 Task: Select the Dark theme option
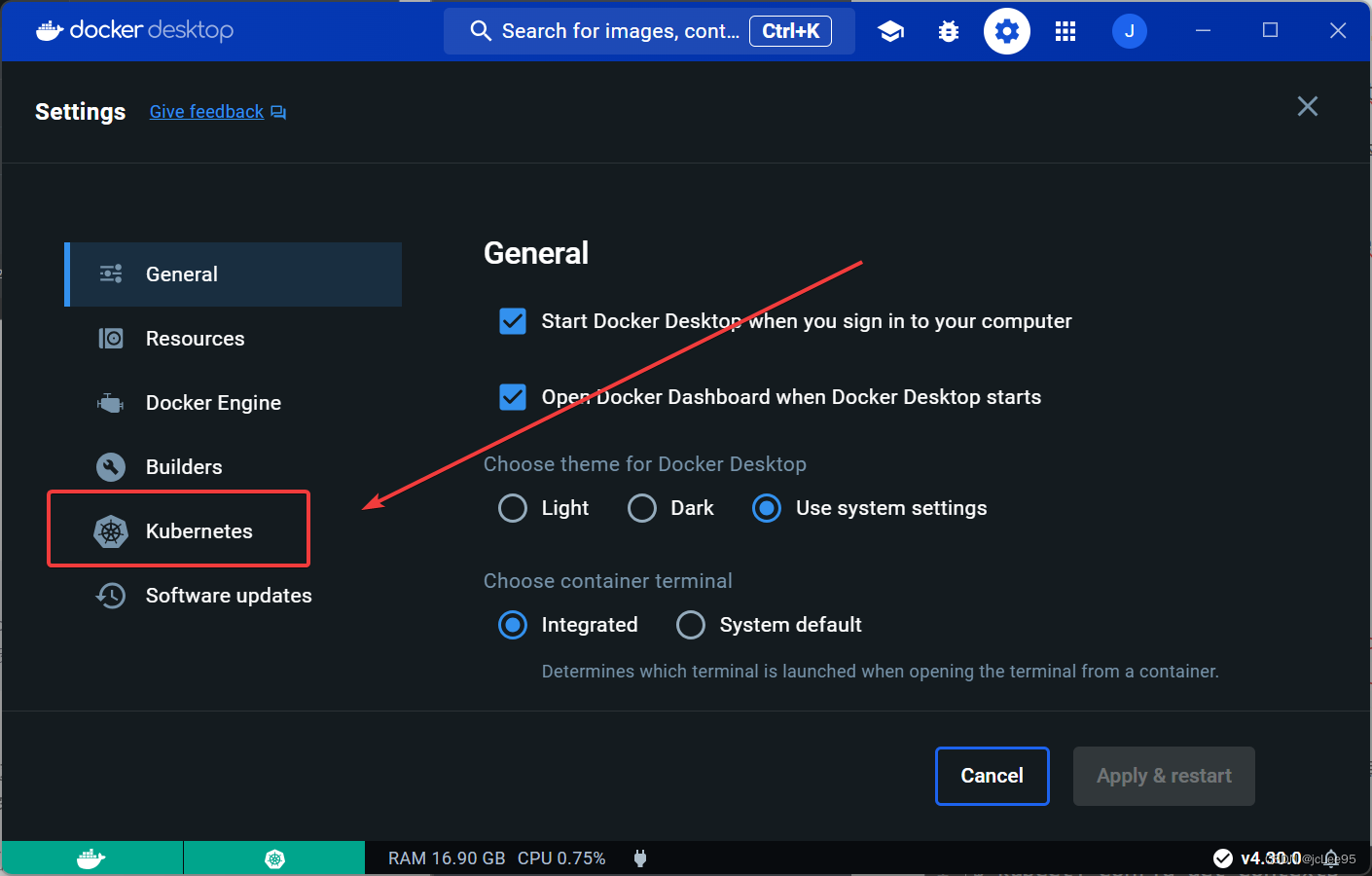[x=642, y=508]
